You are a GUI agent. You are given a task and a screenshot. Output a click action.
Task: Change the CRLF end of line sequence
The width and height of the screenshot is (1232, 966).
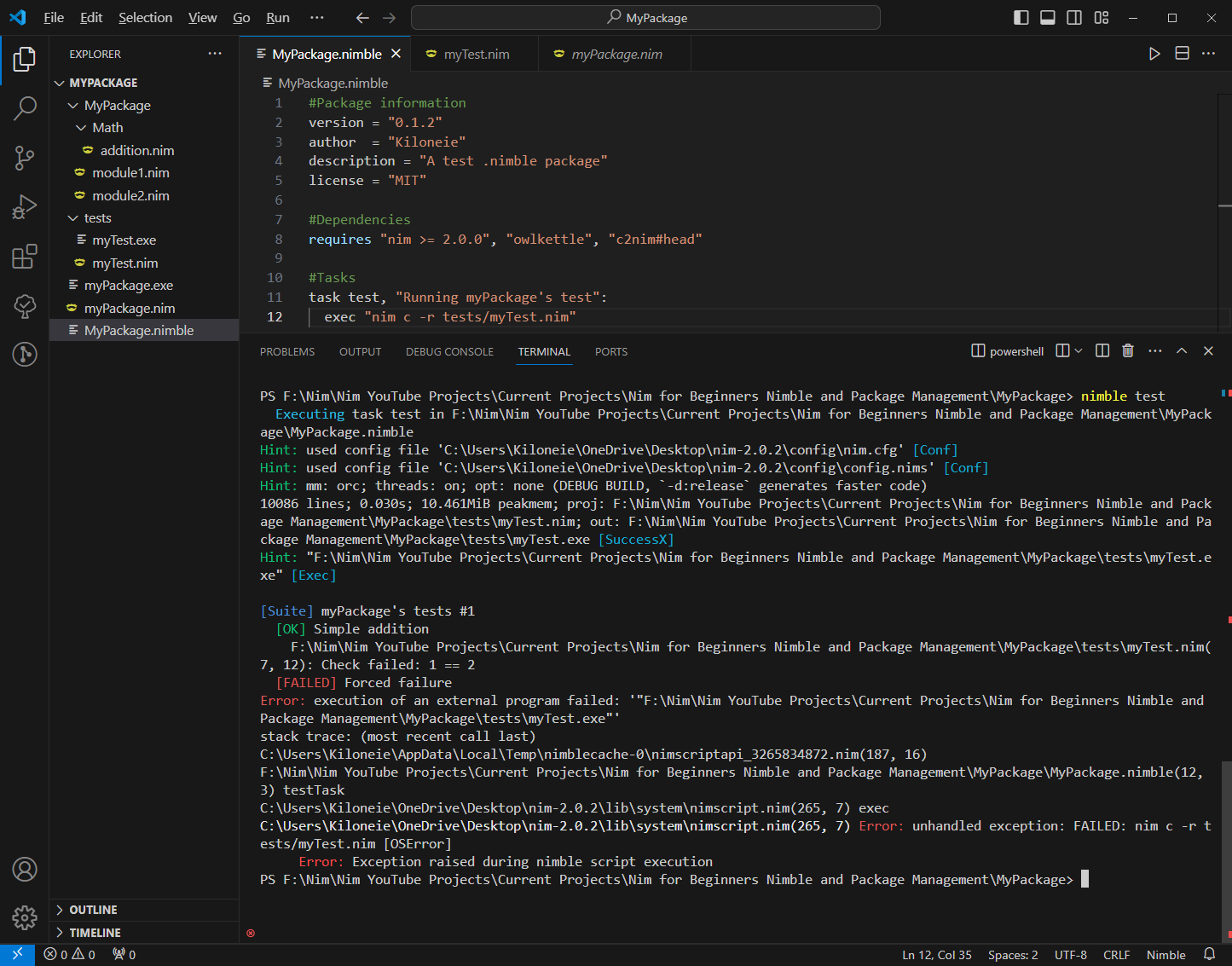coord(1116,955)
